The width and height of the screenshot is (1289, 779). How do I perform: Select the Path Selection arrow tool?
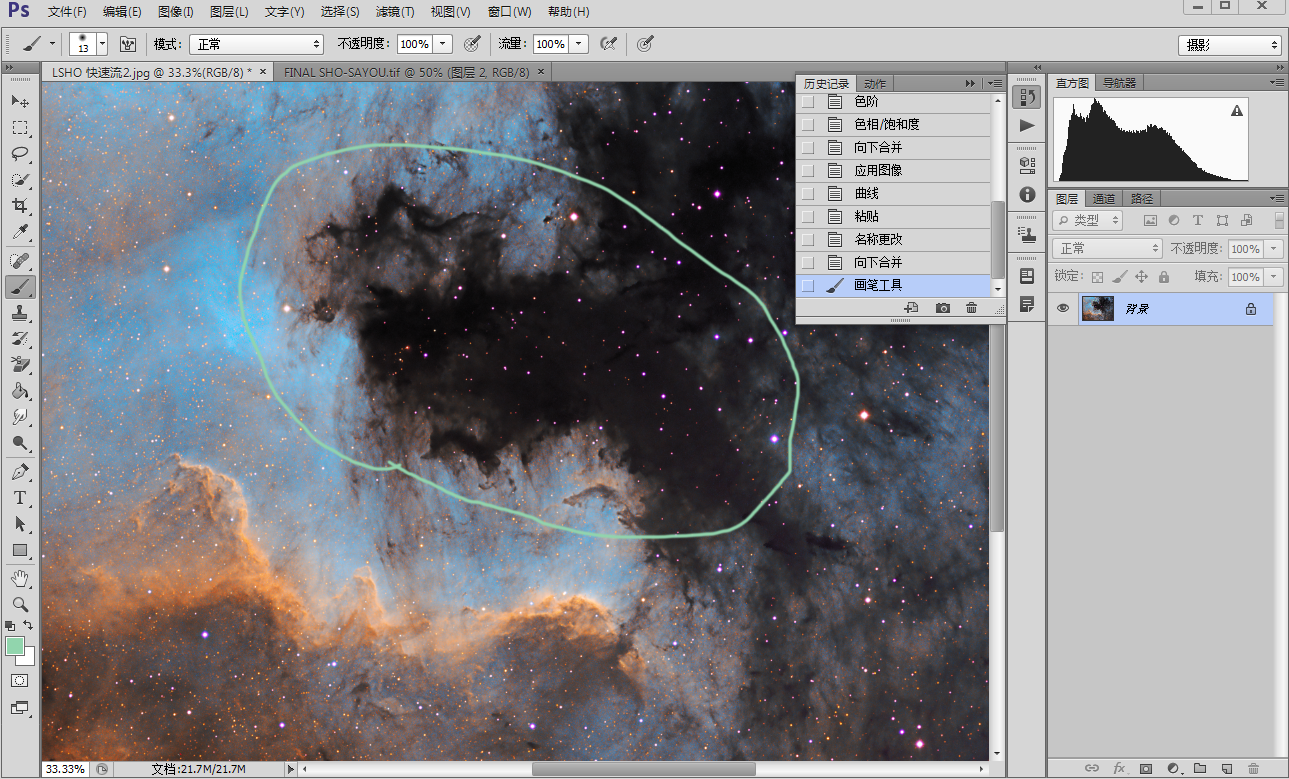point(20,524)
